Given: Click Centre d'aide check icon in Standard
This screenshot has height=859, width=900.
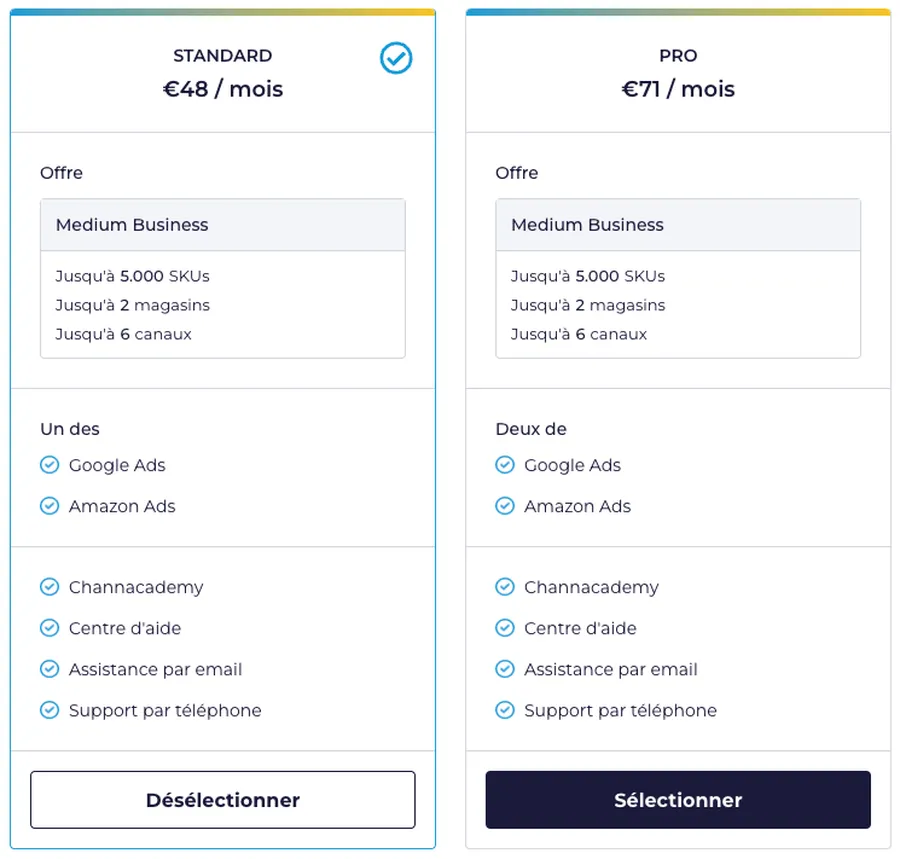Looking at the screenshot, I should [x=49, y=628].
